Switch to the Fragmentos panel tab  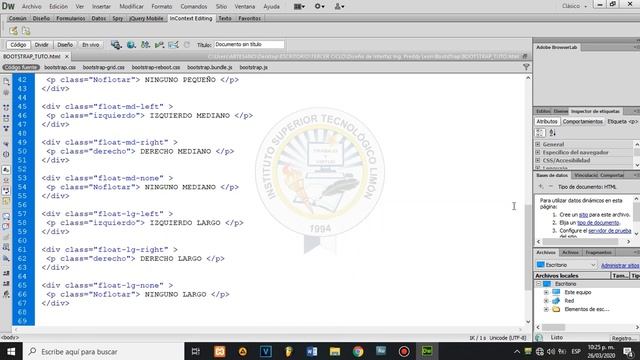coord(598,253)
